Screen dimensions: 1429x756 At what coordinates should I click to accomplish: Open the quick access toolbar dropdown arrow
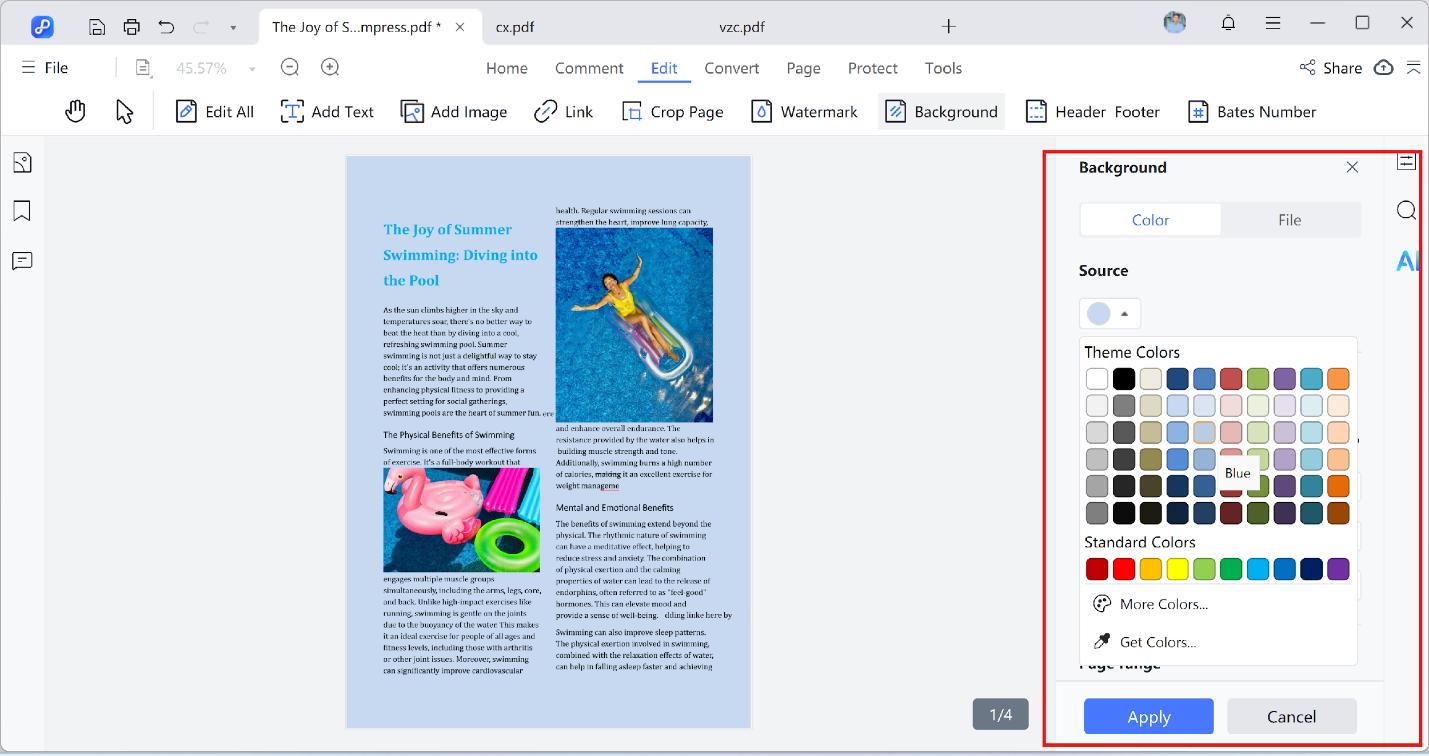pyautogui.click(x=233, y=28)
